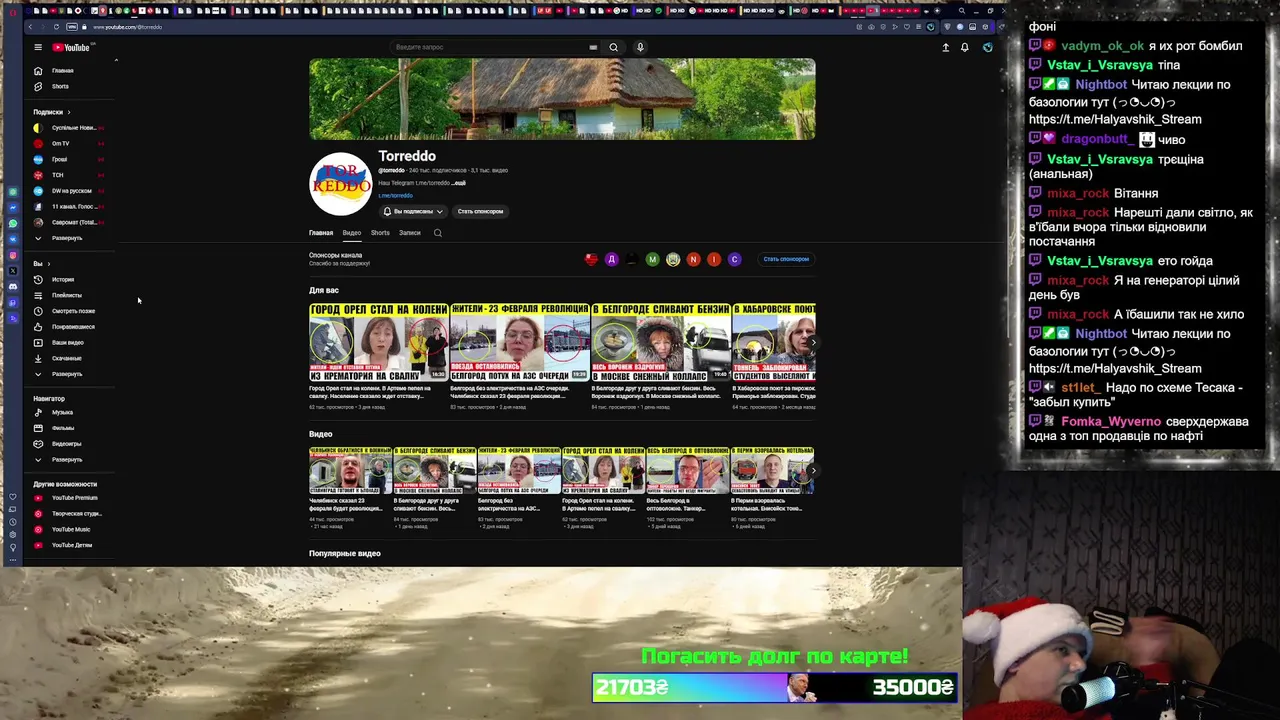Open Понравившиеся liked videos
1280x720 pixels.
73,327
